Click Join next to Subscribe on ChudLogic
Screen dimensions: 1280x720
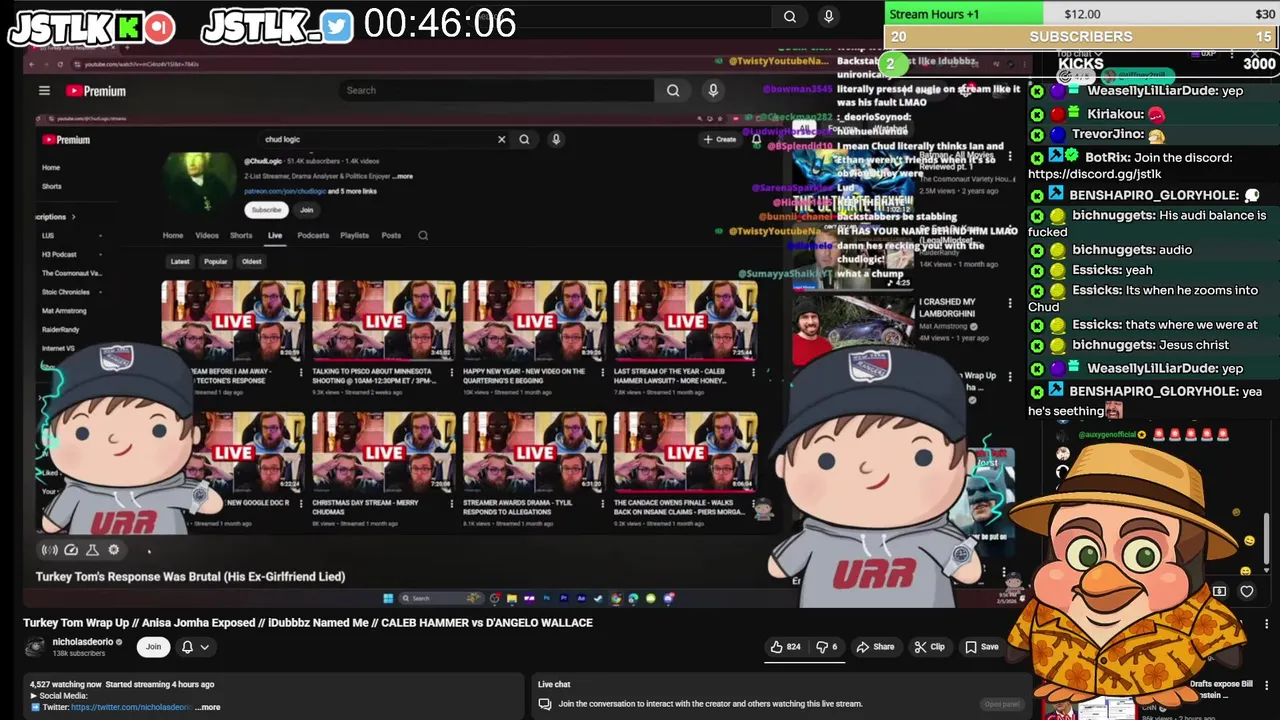(307, 210)
